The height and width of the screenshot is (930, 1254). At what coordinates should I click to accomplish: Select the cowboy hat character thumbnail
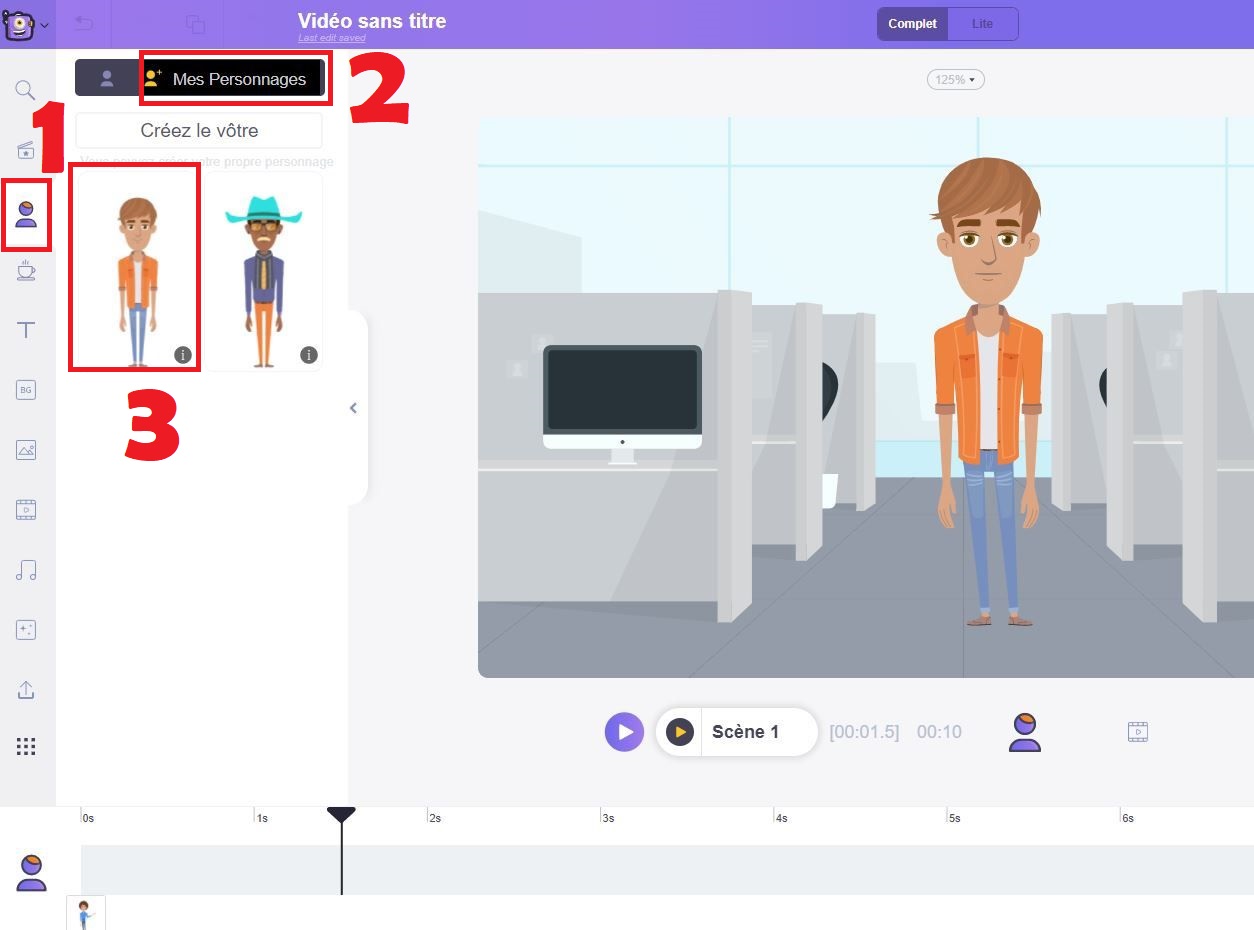(x=264, y=270)
